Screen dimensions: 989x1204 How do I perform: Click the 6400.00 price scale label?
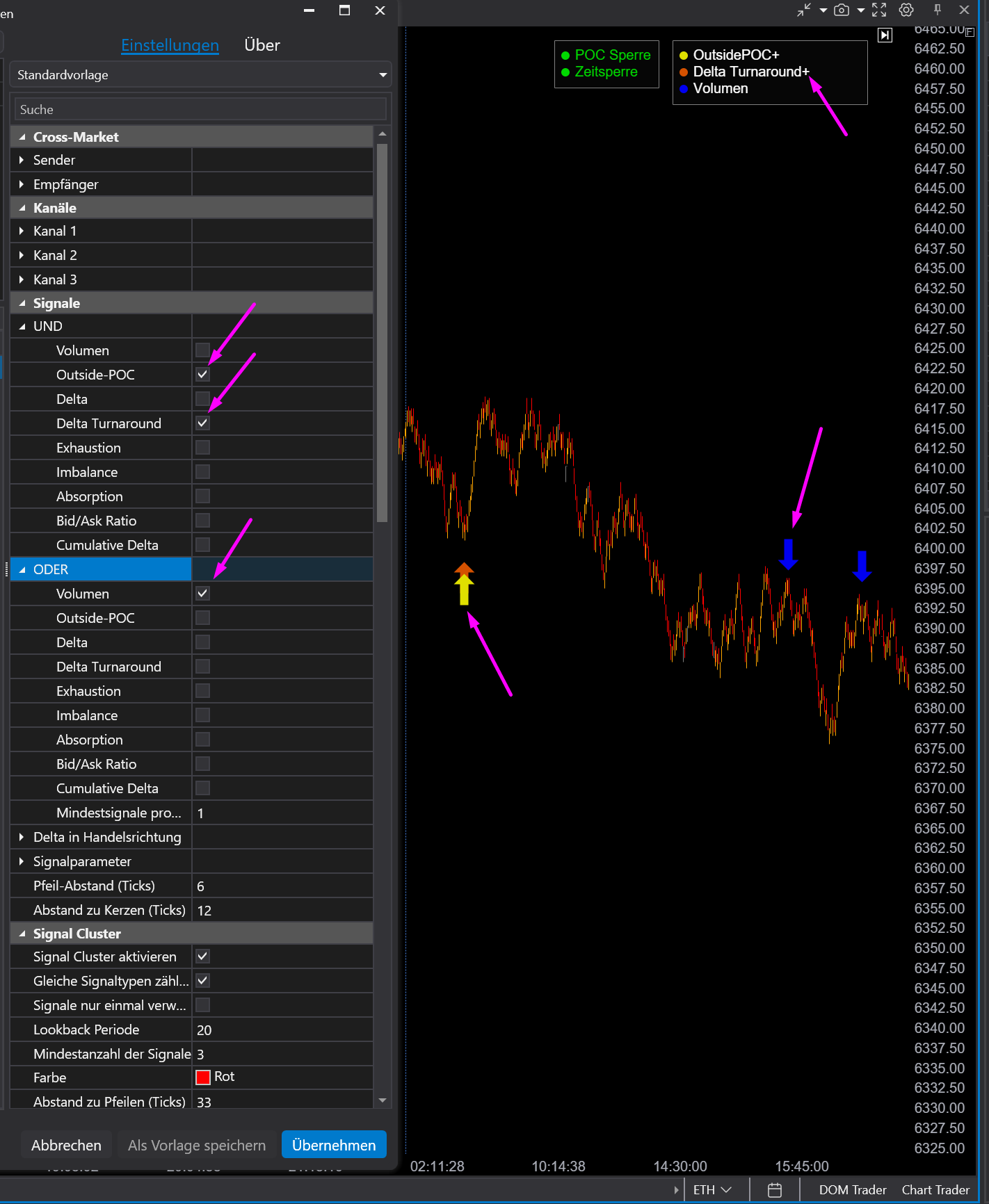(939, 548)
